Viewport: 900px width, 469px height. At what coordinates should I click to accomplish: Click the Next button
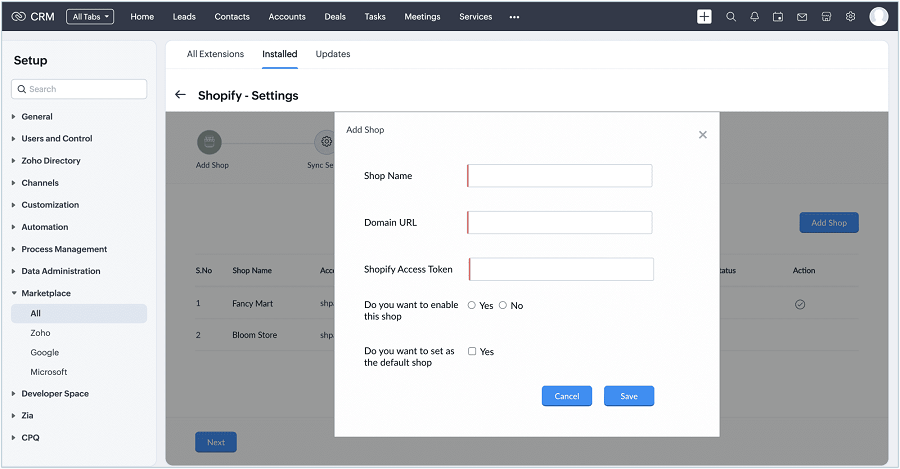coord(216,442)
